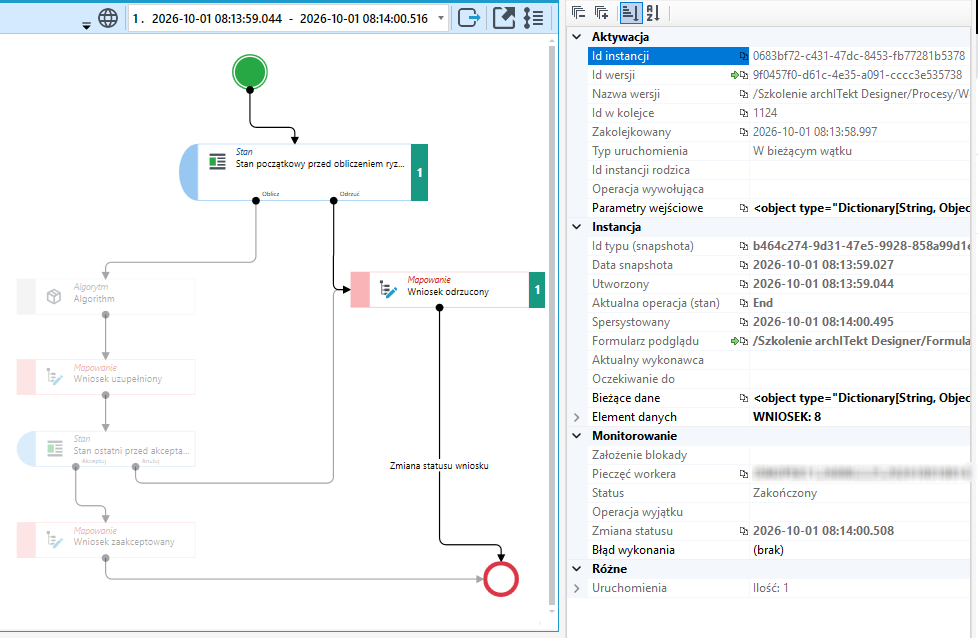
Task: Copy the Bieżące dane value icon
Action: tap(743, 398)
